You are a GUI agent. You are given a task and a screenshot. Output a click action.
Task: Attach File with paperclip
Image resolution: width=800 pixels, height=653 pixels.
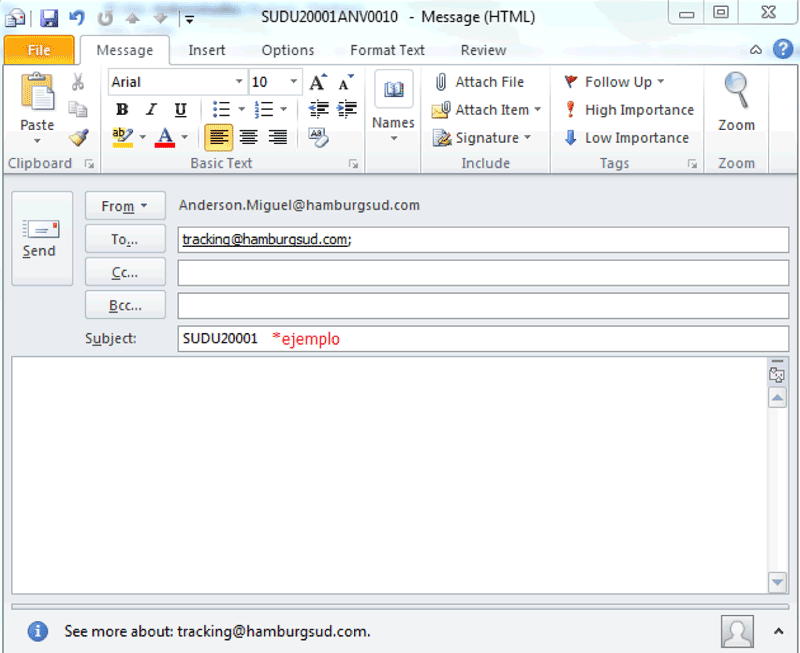click(x=479, y=82)
